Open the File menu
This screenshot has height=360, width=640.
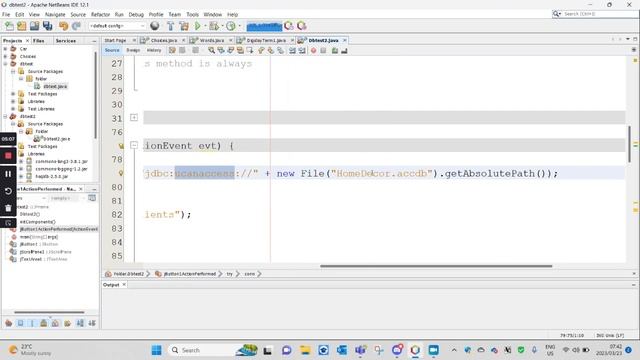[x=6, y=14]
